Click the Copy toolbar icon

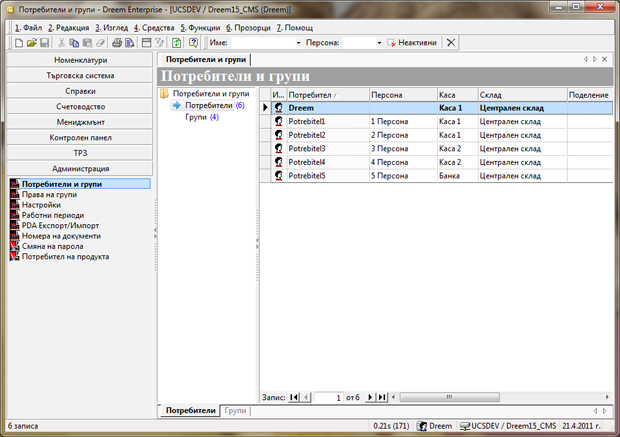pos(74,43)
